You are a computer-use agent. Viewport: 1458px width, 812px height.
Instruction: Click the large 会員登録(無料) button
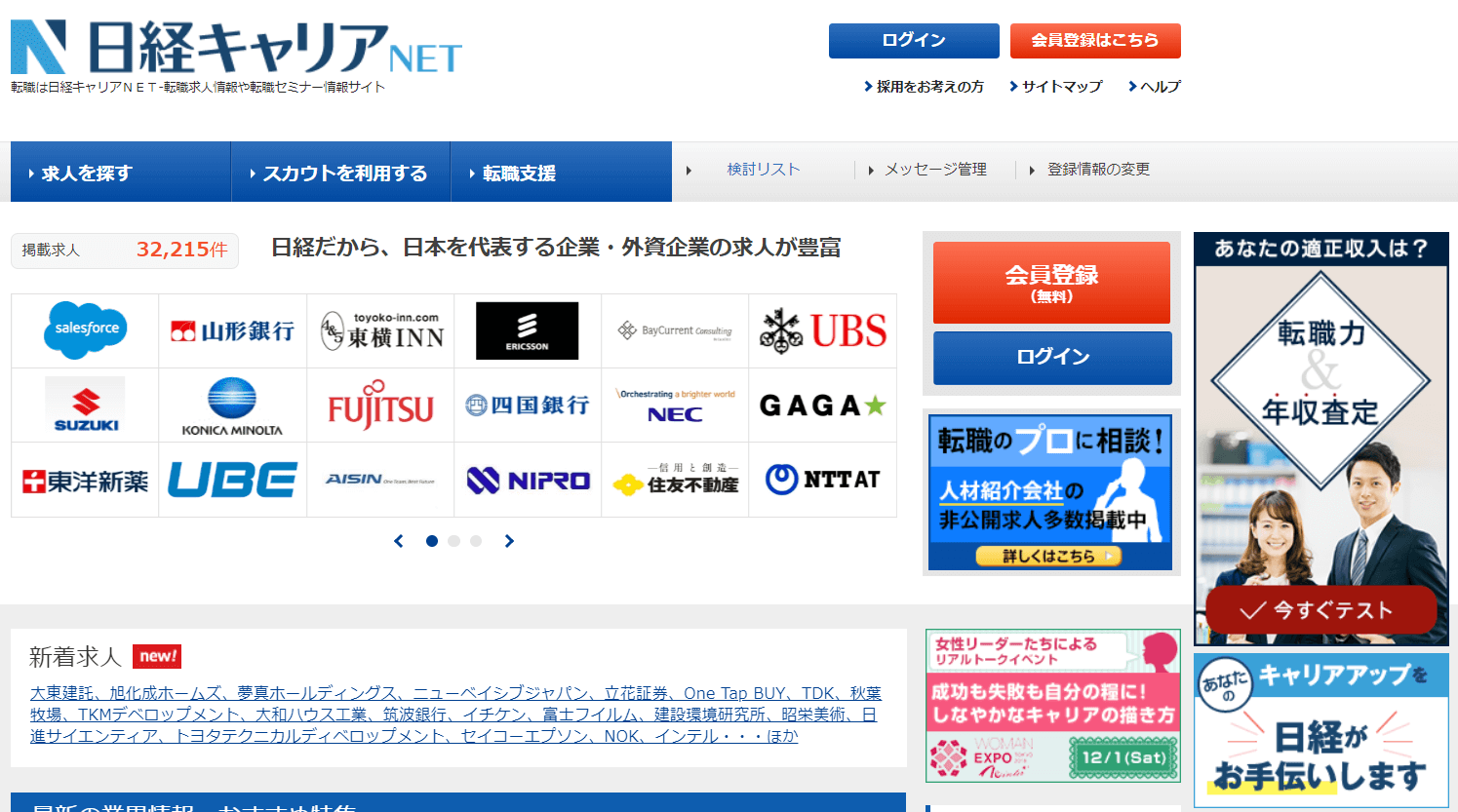(1051, 283)
